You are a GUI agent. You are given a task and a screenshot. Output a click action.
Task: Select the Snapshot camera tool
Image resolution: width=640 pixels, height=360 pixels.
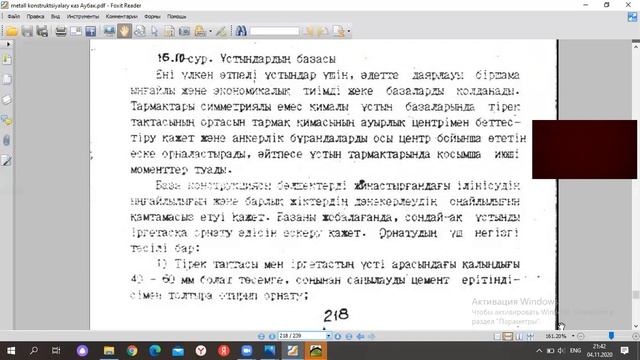[x=184, y=31]
